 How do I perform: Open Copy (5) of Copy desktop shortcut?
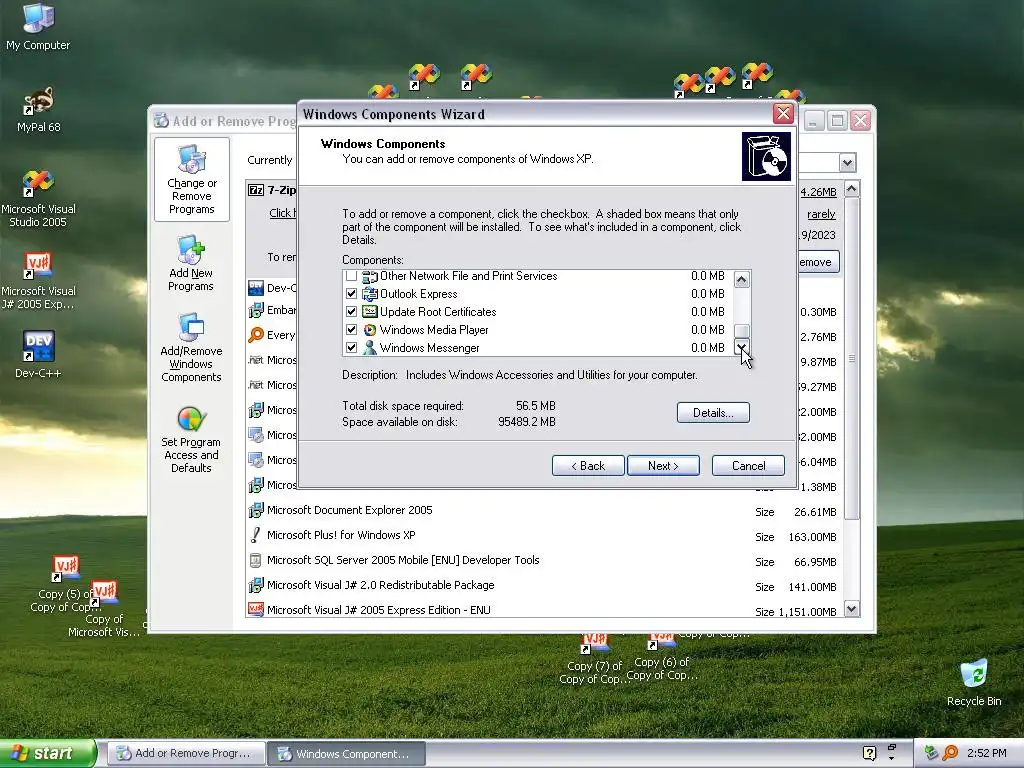tap(64, 583)
